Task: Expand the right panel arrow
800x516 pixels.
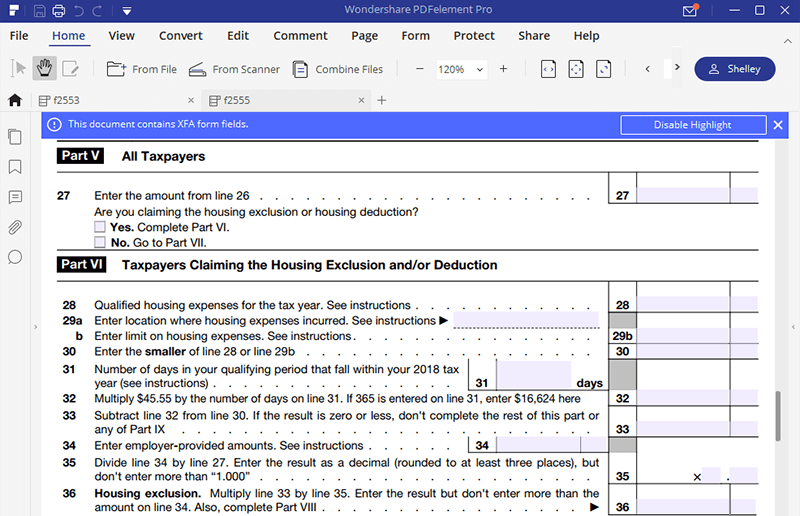Action: 793,327
